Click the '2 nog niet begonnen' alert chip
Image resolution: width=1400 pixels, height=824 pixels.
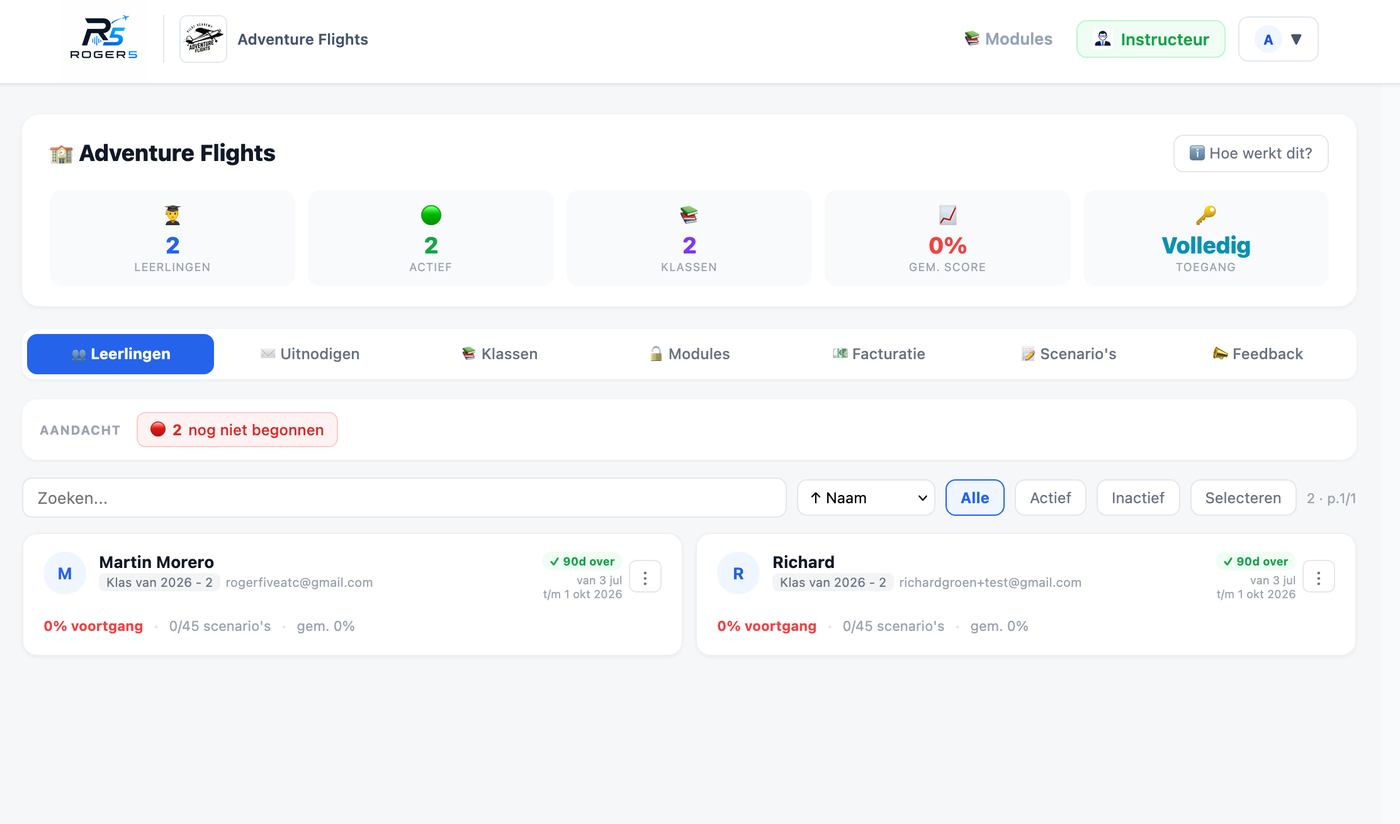(x=237, y=430)
